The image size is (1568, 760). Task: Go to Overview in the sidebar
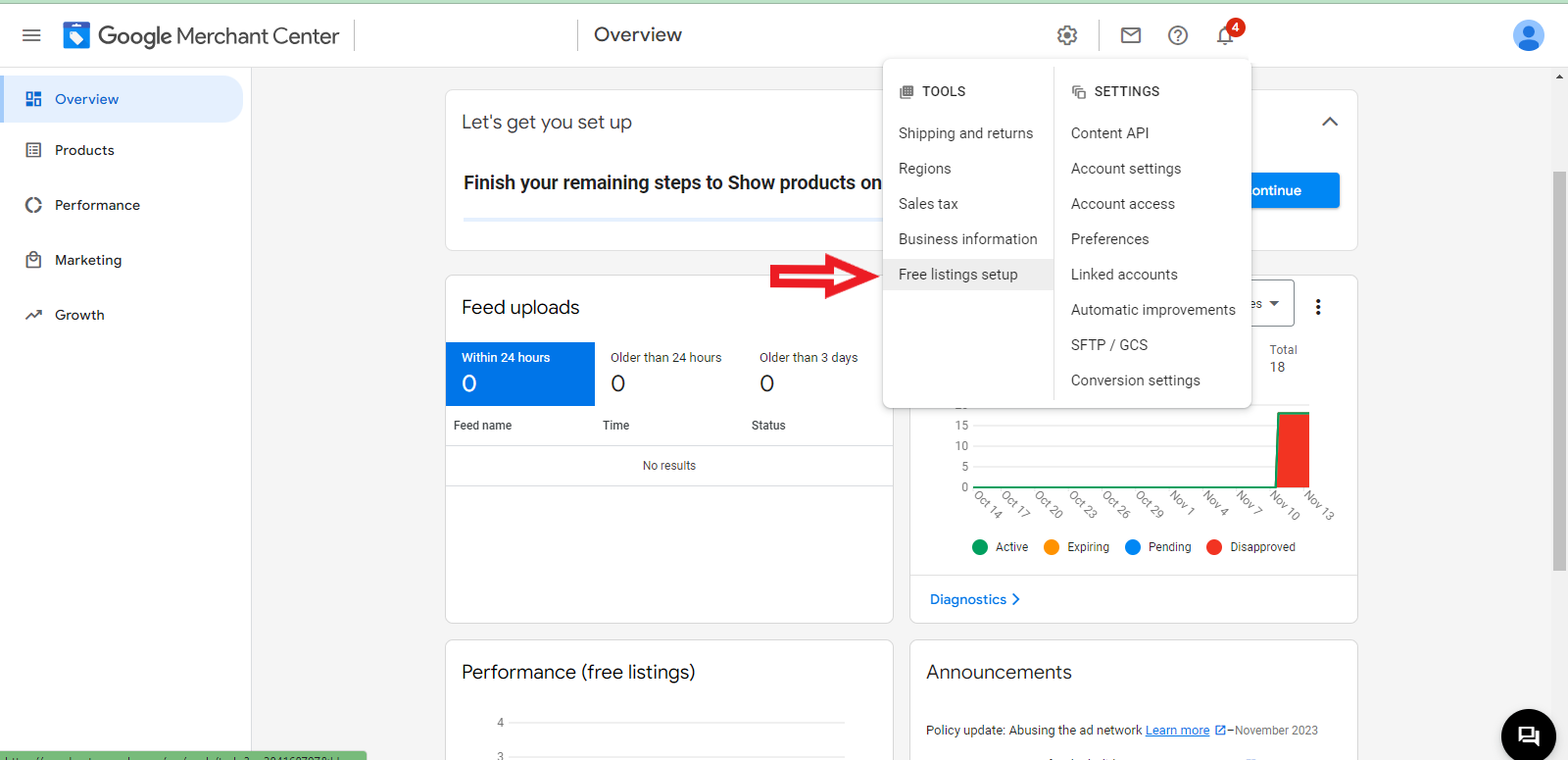(122, 99)
